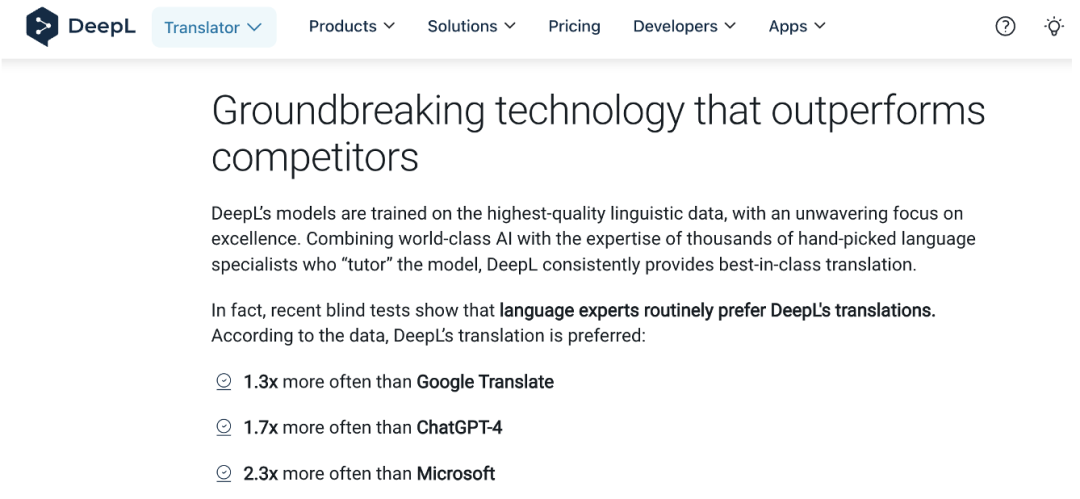Click the Microsoft bold text
Screen dimensions: 1080x499
[456, 473]
